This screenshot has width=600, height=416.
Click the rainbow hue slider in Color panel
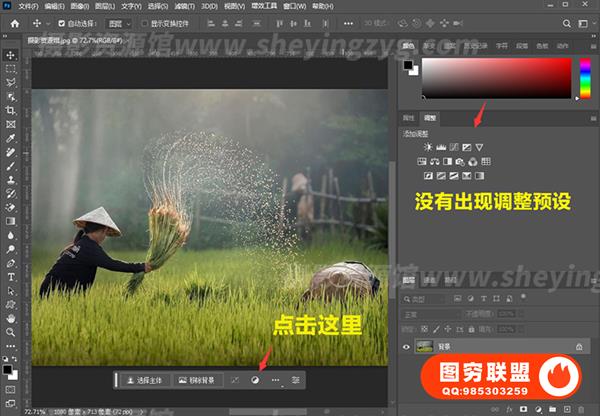(x=585, y=78)
